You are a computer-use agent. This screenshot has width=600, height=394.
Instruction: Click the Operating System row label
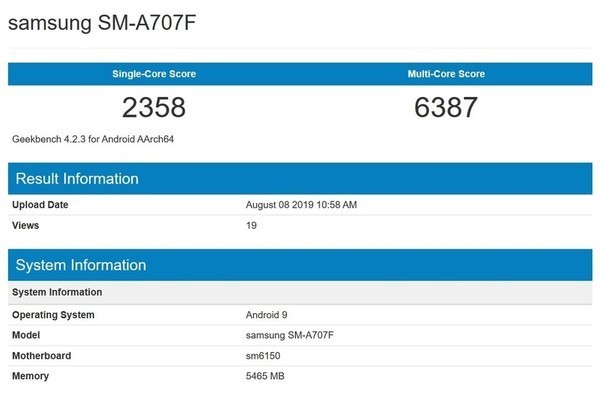pos(53,315)
